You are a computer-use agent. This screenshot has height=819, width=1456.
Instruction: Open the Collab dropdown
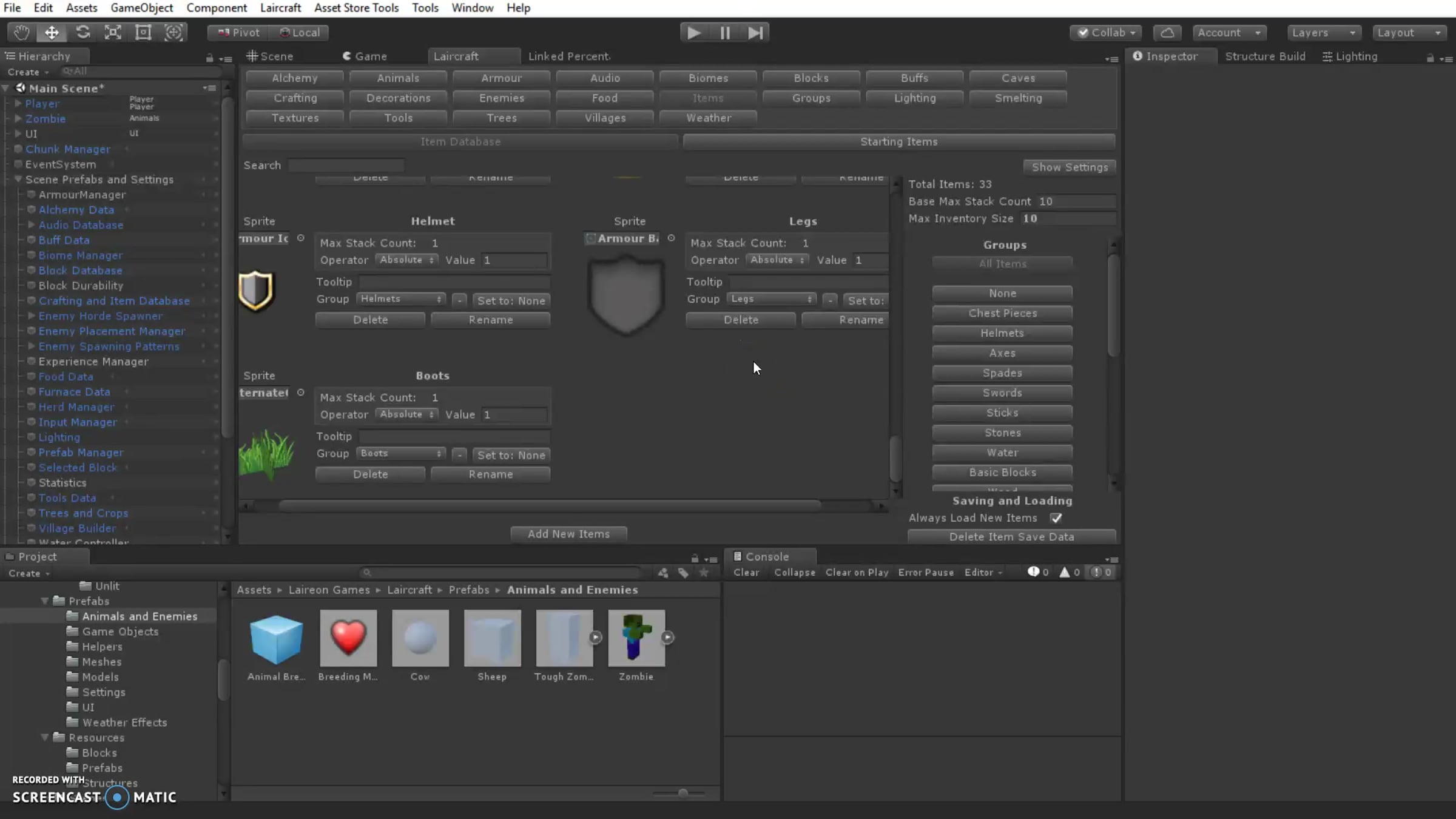[x=1106, y=33]
